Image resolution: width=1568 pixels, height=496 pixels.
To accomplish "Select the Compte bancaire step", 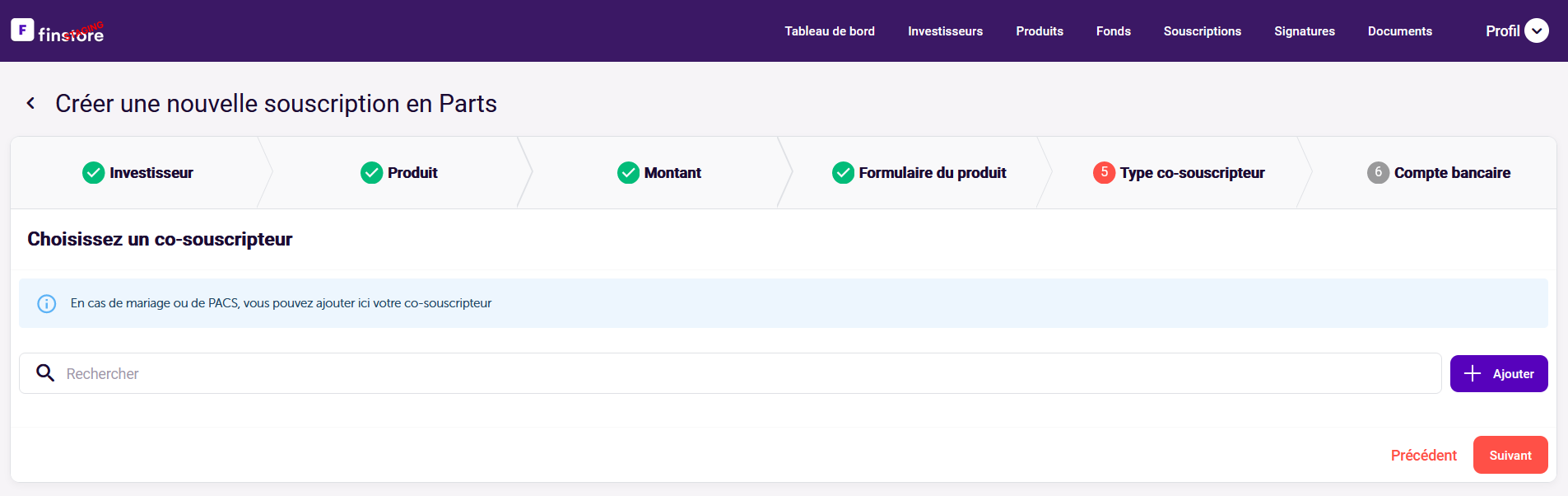I will [x=1451, y=173].
